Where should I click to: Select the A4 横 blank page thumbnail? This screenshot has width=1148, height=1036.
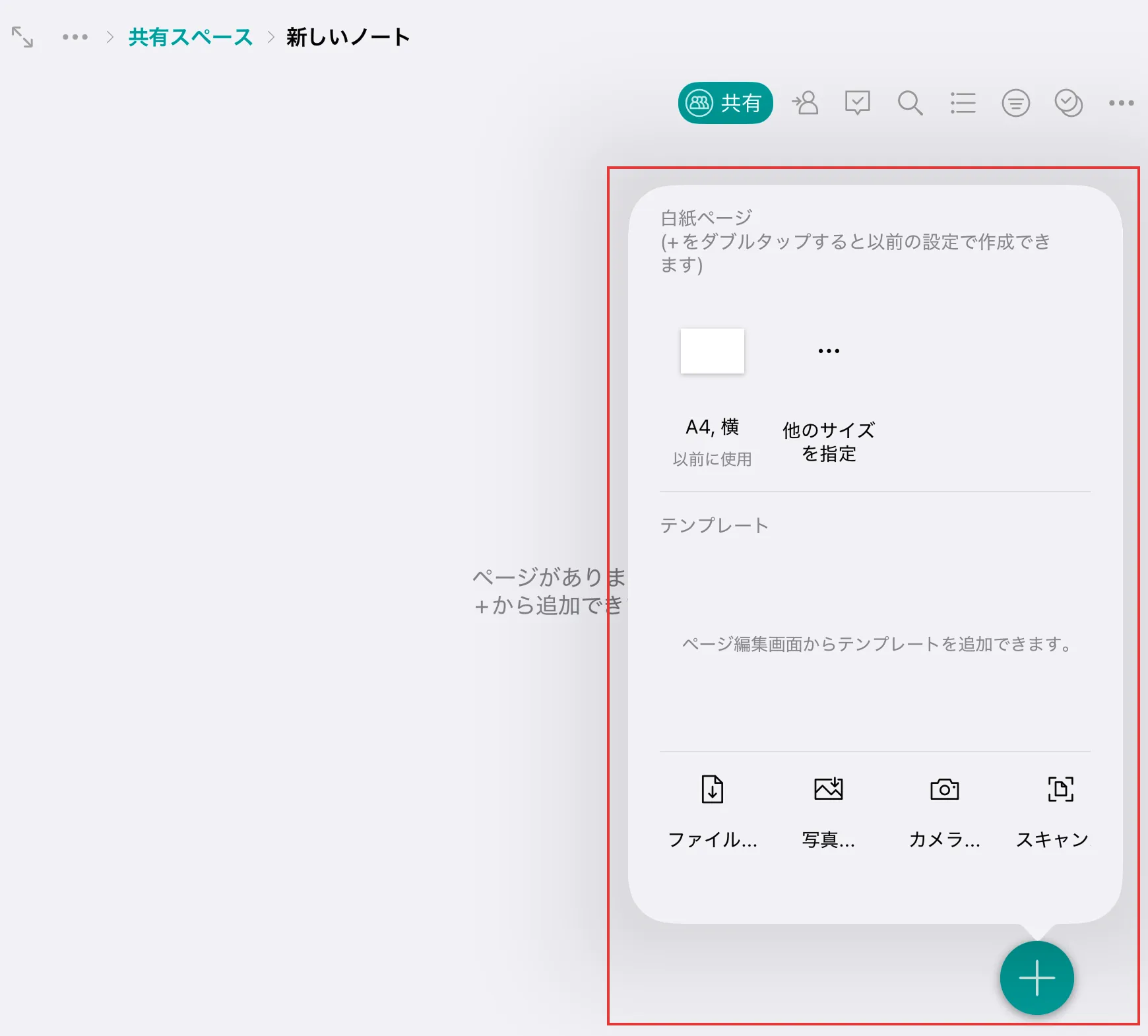pyautogui.click(x=713, y=350)
